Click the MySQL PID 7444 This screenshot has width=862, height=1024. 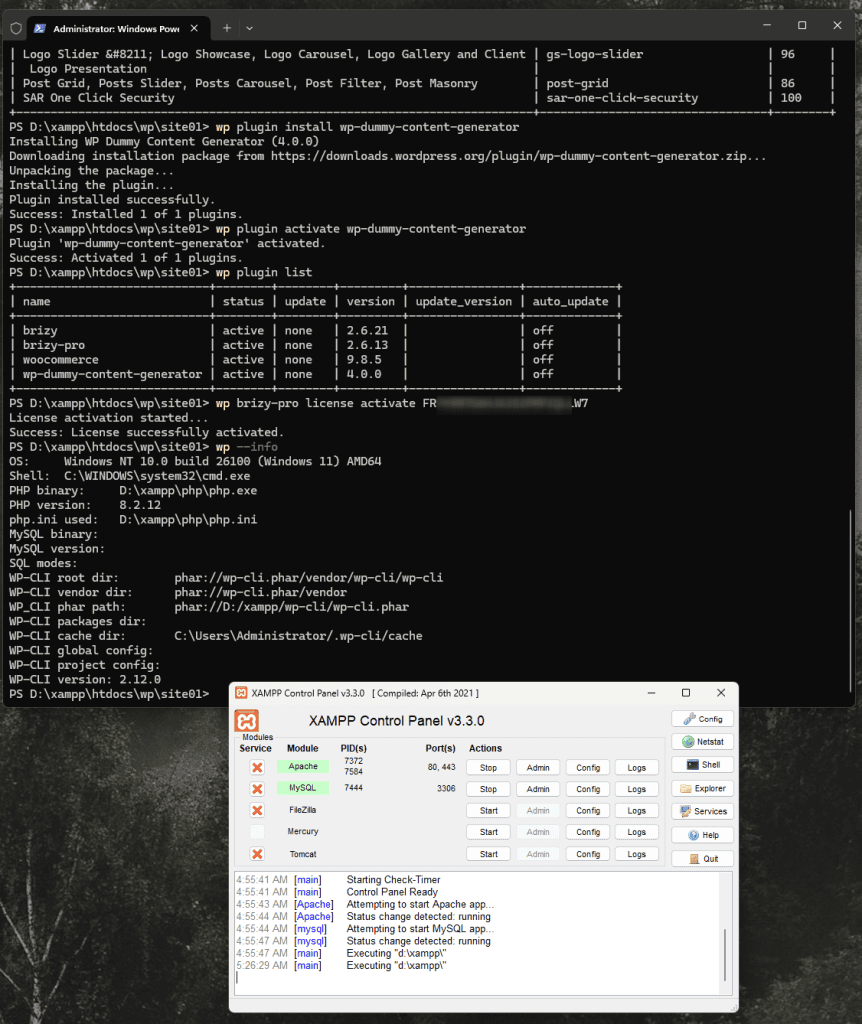click(353, 788)
